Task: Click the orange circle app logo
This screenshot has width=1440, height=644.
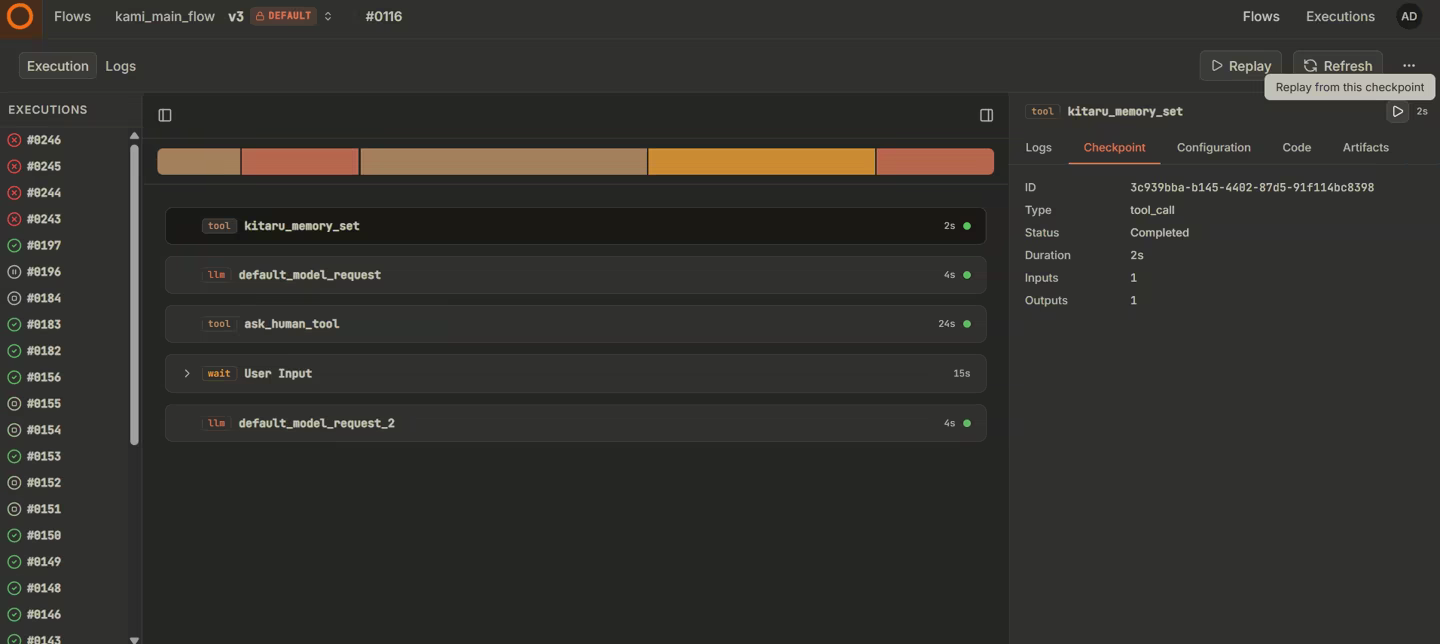Action: point(20,16)
